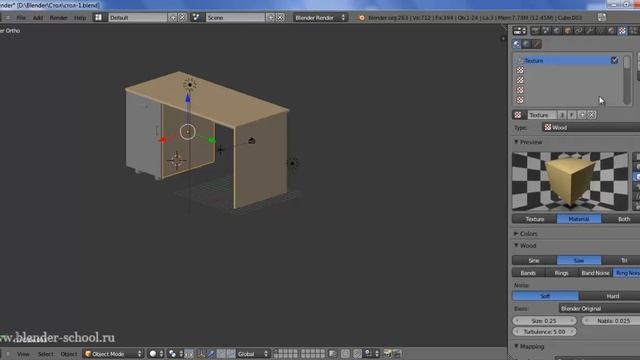Switch preview to Material
The height and width of the screenshot is (360, 640).
(579, 219)
